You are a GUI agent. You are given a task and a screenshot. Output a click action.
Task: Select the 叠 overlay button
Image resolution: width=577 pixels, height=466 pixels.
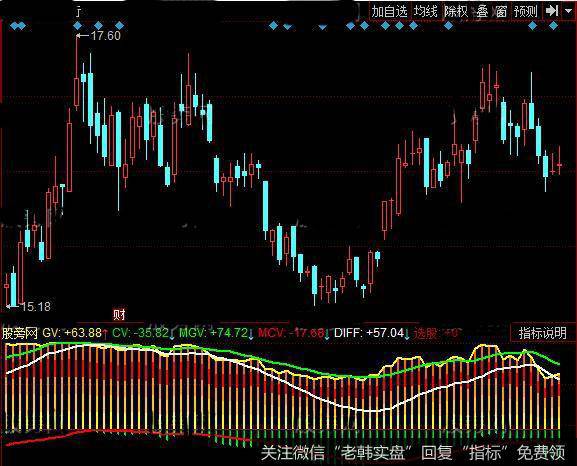(482, 12)
